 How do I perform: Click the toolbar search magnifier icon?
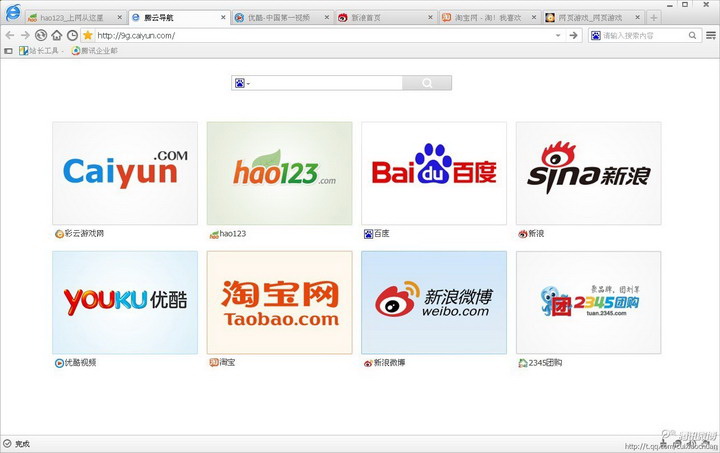[692, 35]
